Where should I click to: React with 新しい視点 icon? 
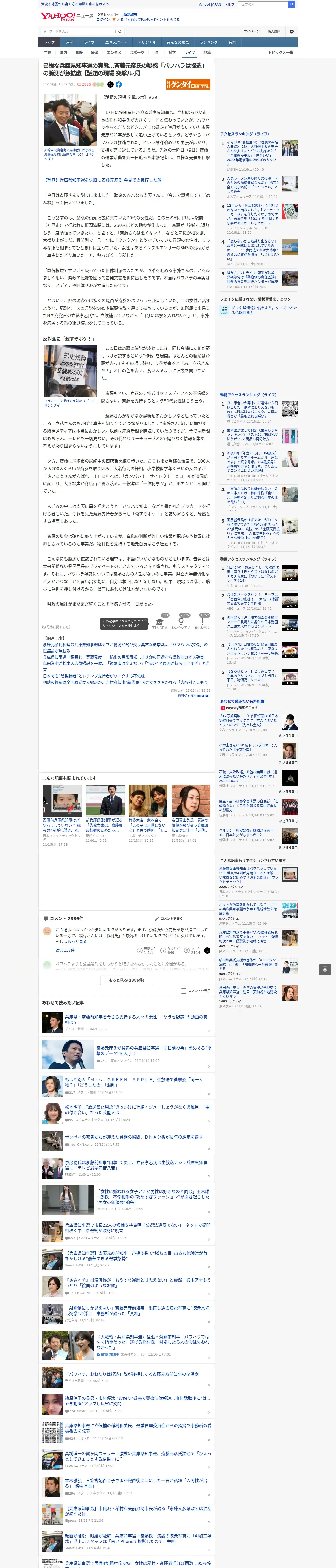tap(203, 621)
